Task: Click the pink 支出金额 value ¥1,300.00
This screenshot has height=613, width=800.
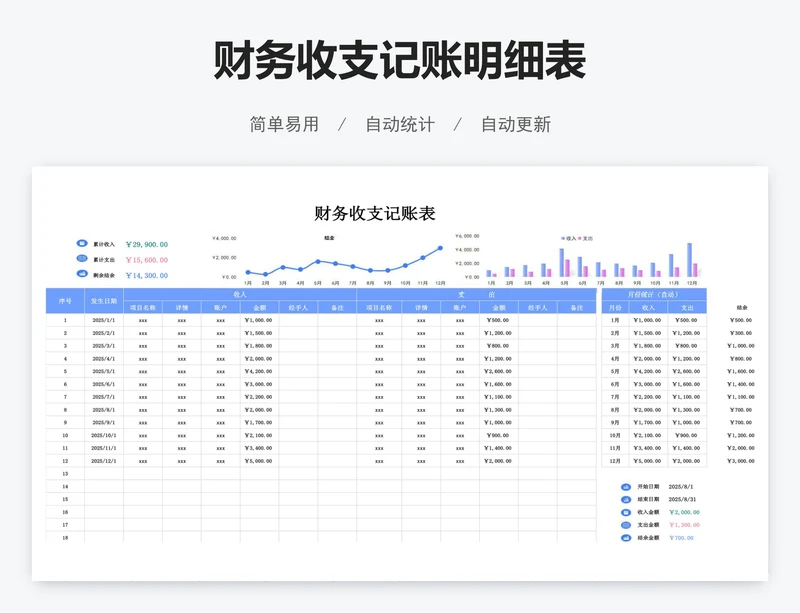Action: pyautogui.click(x=685, y=525)
